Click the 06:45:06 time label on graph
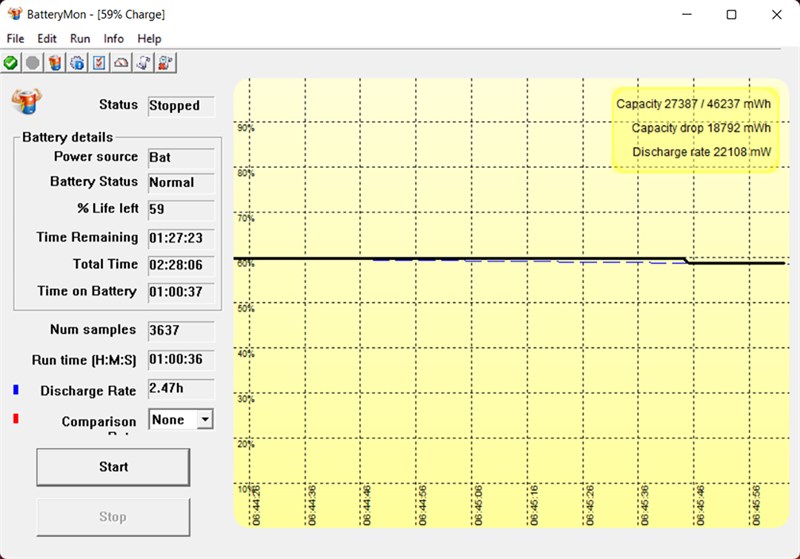 (x=479, y=505)
